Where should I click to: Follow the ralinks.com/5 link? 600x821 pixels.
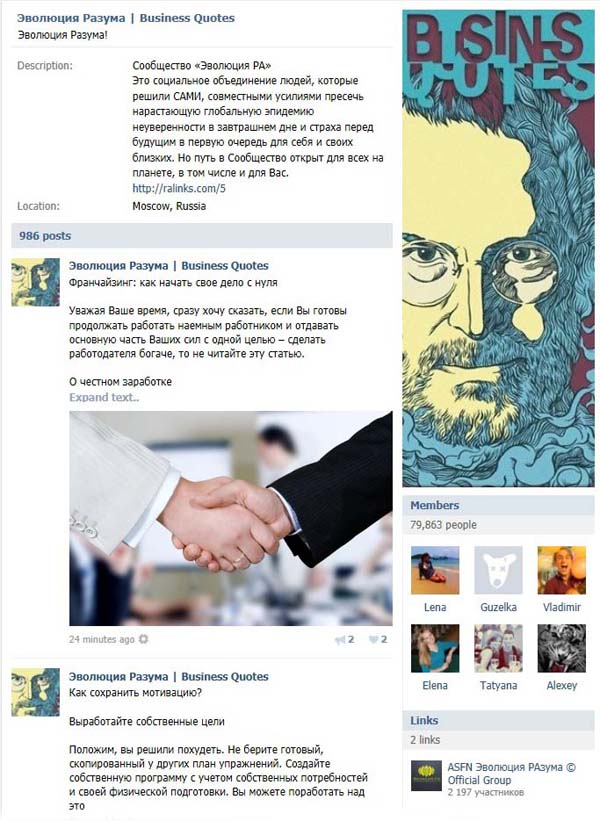(x=179, y=188)
